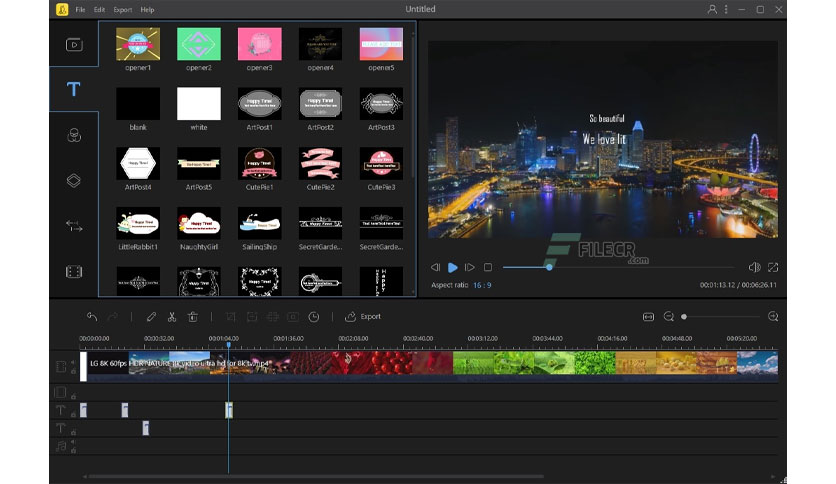
Task: Undo the last edit
Action: pyautogui.click(x=92, y=317)
